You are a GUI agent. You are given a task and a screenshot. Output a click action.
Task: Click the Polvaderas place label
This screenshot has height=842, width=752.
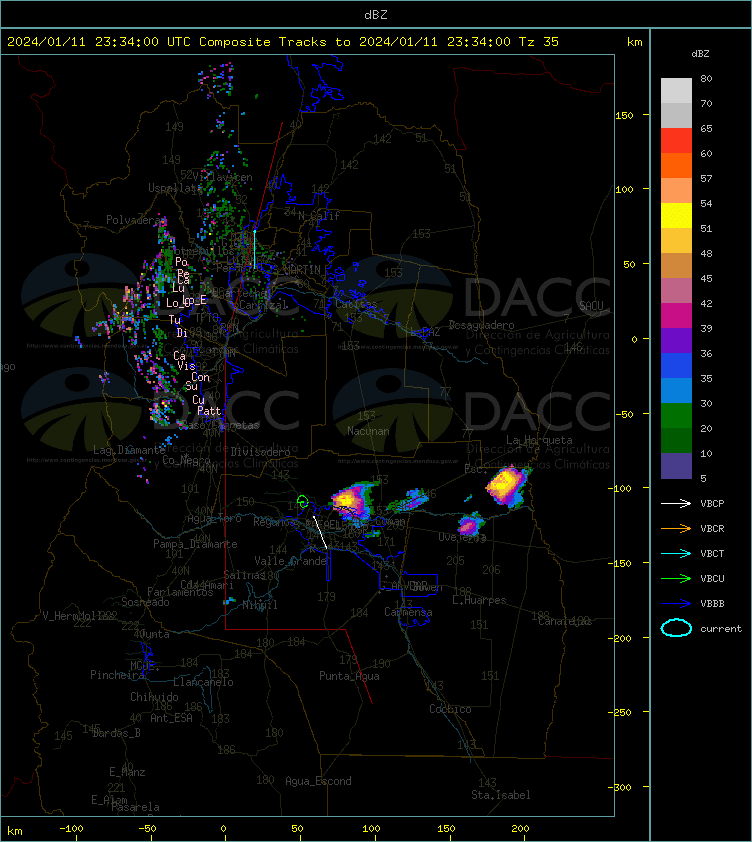click(x=136, y=220)
